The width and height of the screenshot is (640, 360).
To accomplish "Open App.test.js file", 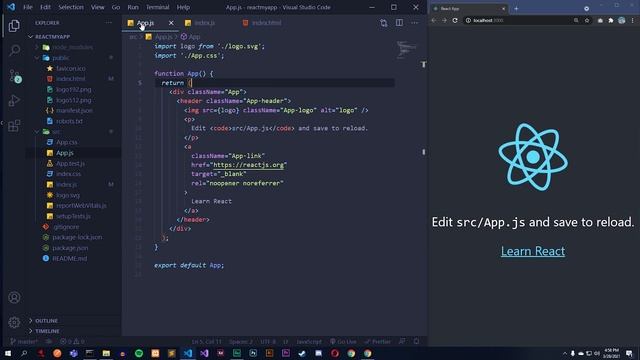I will [71, 164].
